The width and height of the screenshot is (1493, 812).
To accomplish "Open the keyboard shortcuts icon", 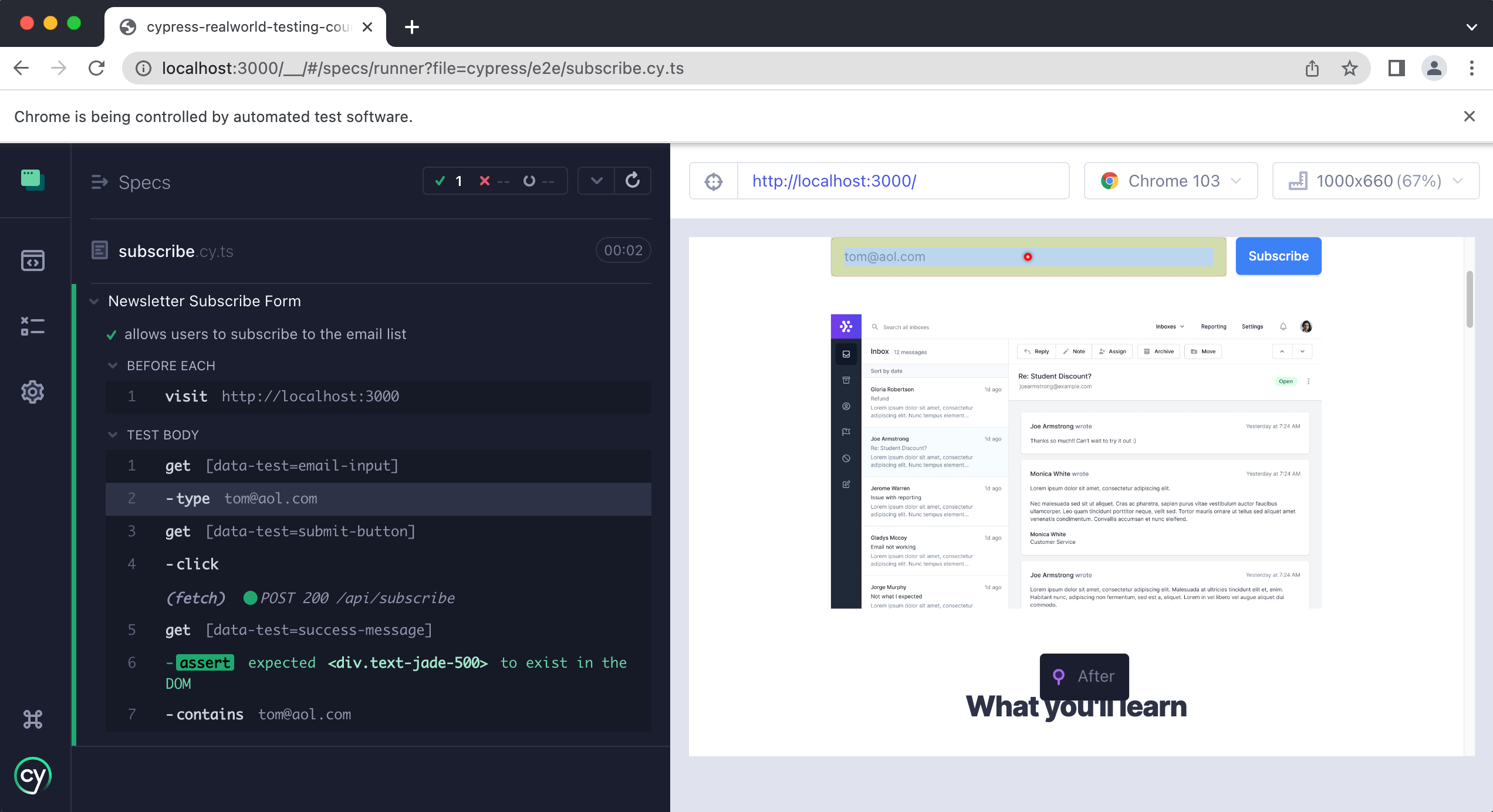I will 32,718.
